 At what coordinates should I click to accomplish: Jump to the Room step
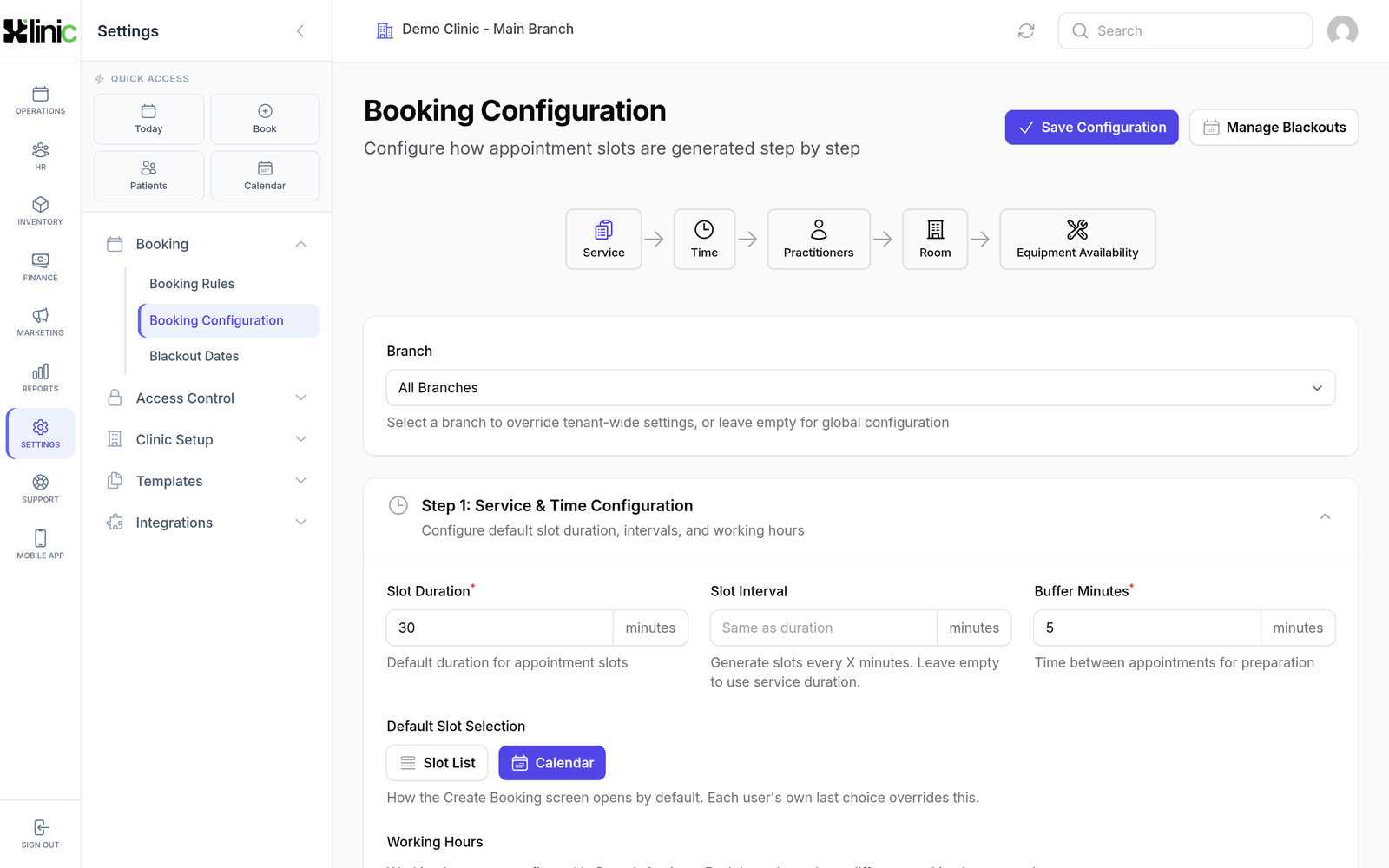pos(935,239)
